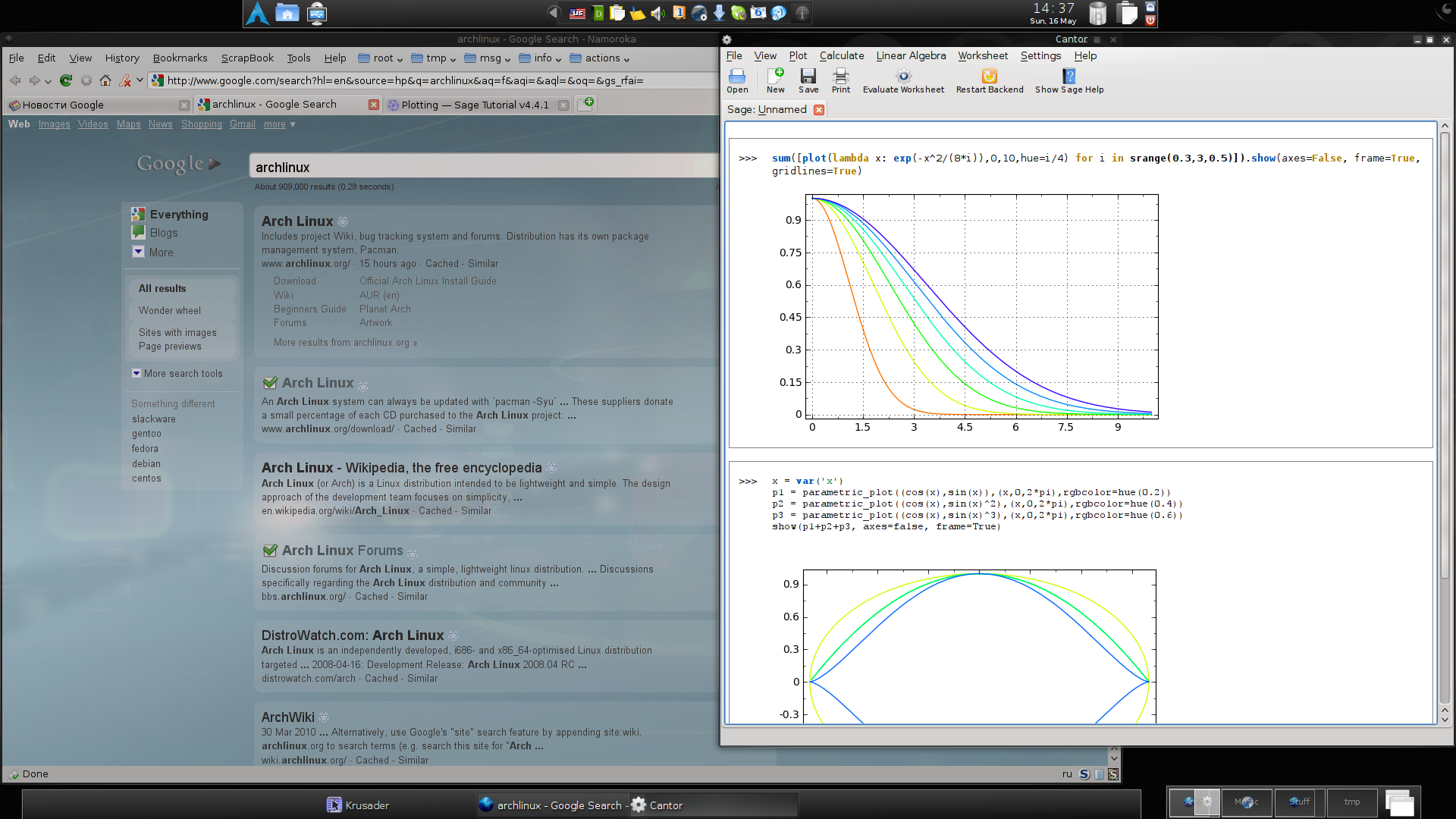Open Krusader from the taskbar
Viewport: 1456px width, 819px height.
[358, 805]
